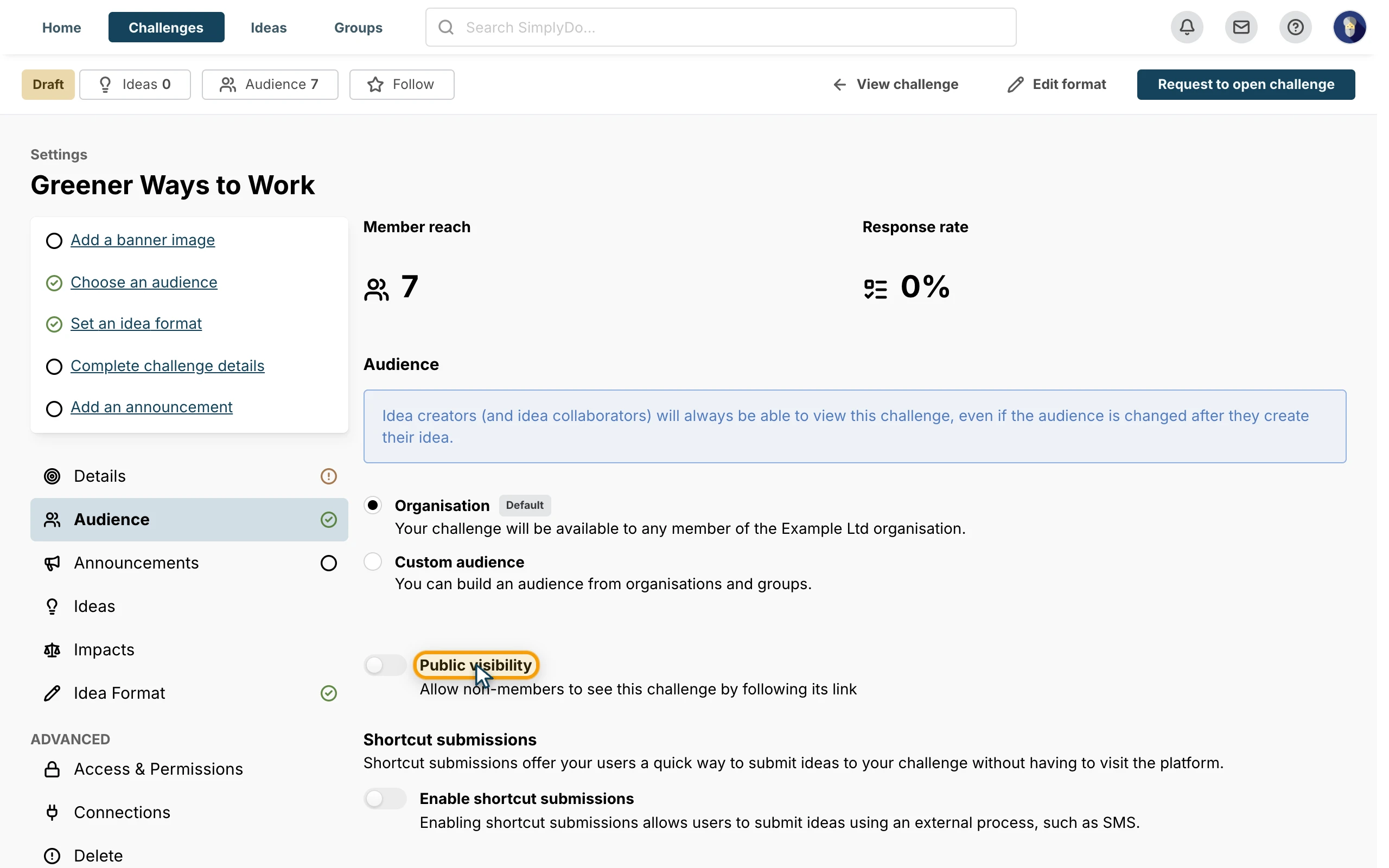Click the Announcements megaphone icon
Image resolution: width=1389 pixels, height=868 pixels.
[x=52, y=563]
